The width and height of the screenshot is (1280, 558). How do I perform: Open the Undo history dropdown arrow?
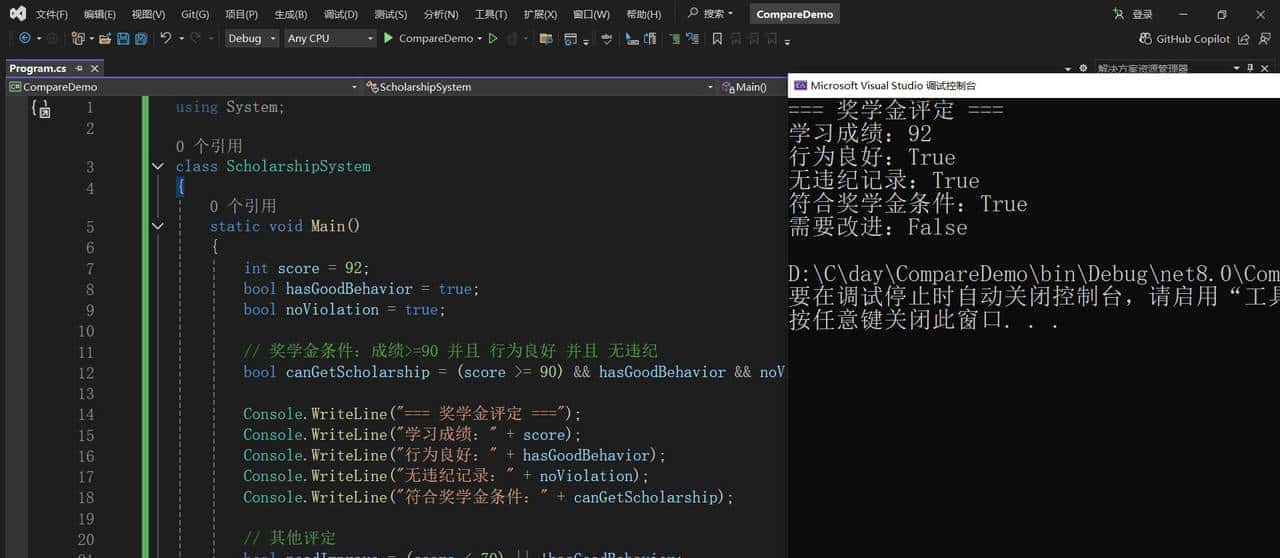[181, 38]
